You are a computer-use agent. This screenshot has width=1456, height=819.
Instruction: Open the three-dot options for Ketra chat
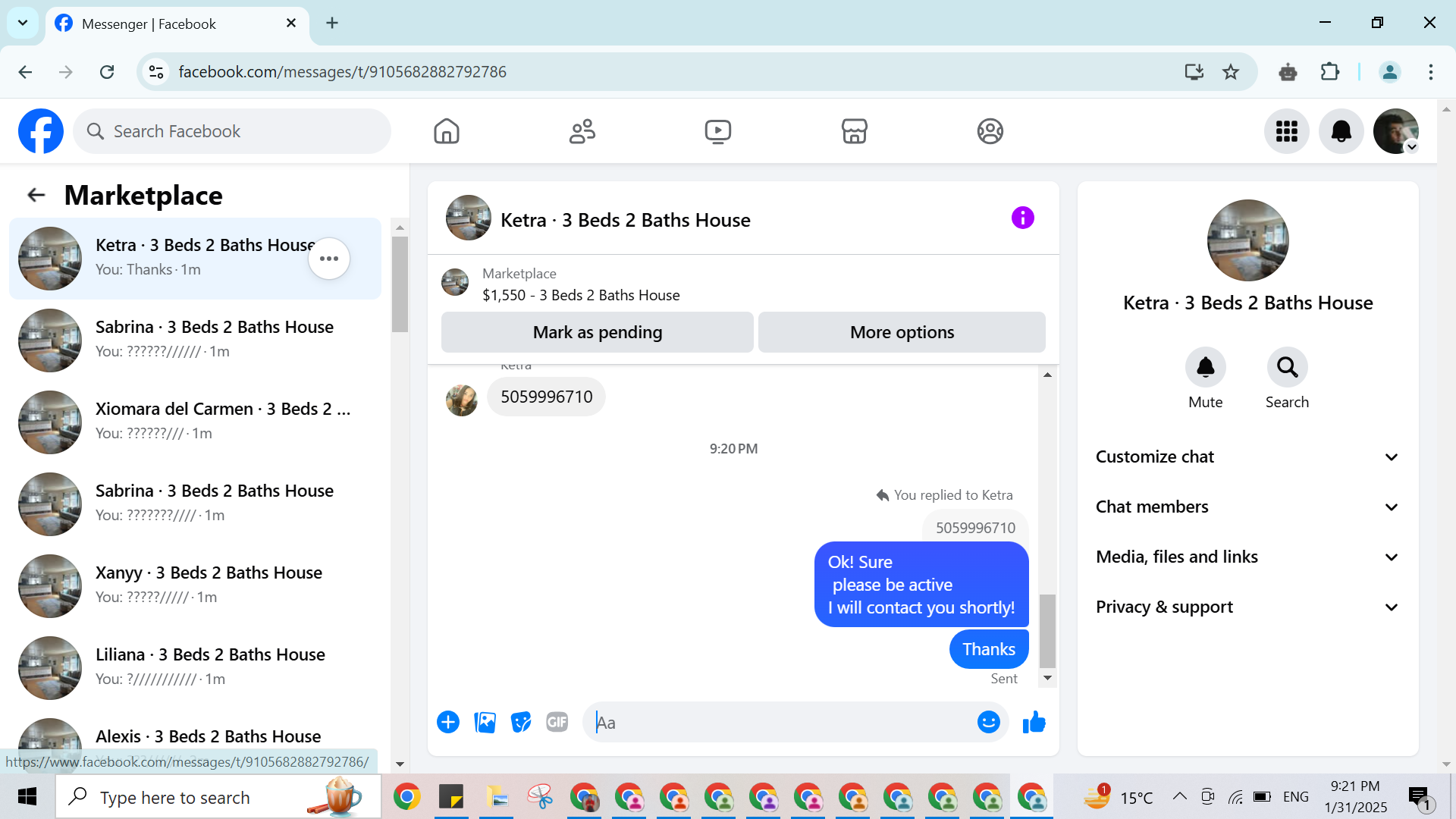(329, 259)
